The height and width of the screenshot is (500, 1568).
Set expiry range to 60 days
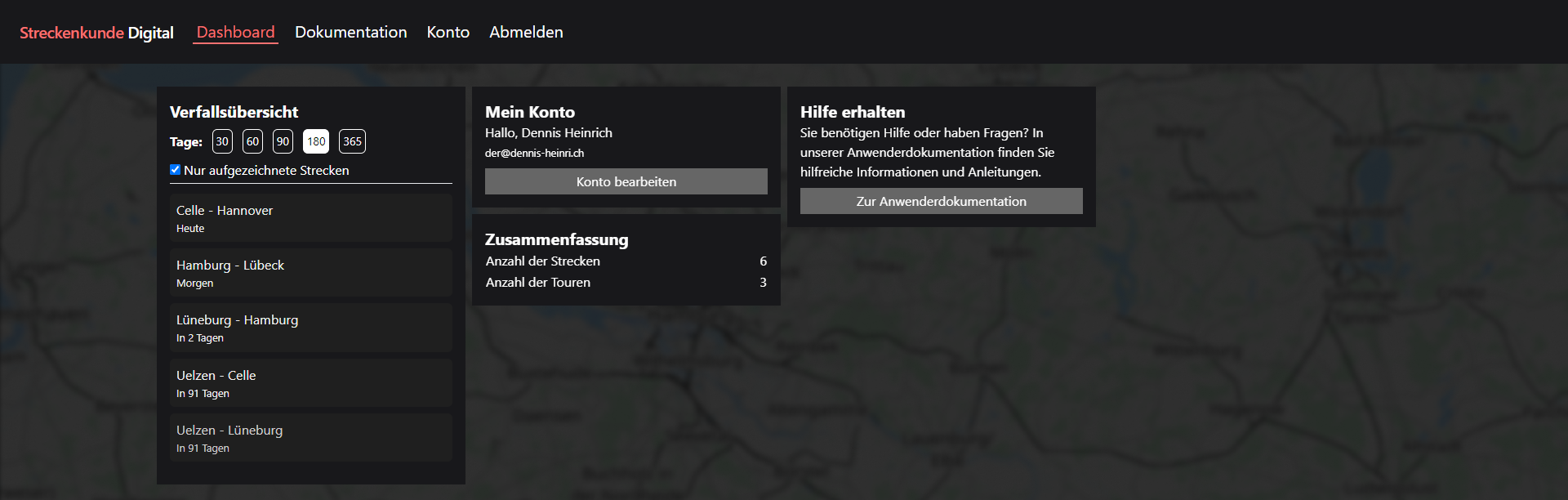[x=252, y=141]
